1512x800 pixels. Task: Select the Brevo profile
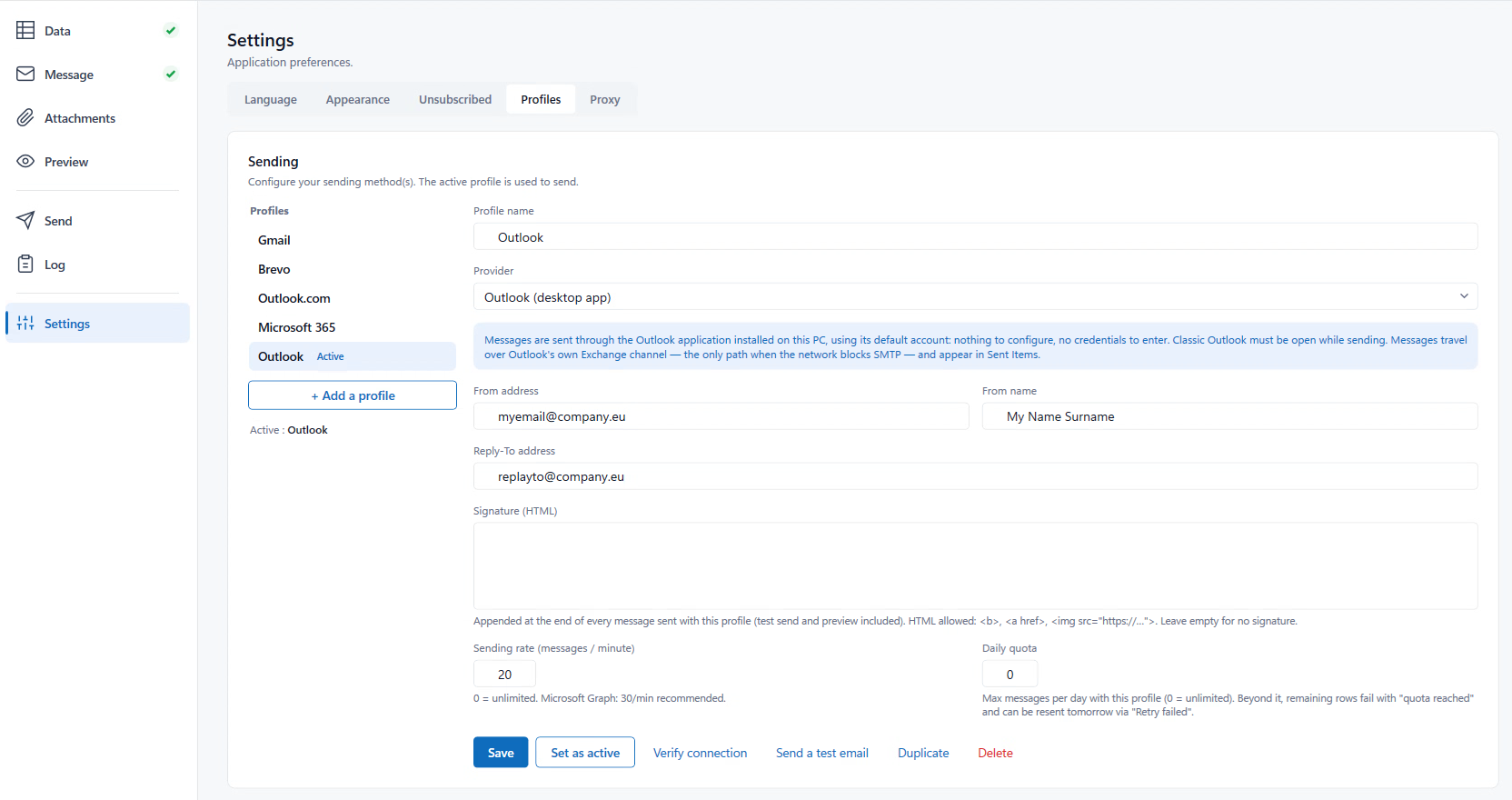click(x=353, y=269)
